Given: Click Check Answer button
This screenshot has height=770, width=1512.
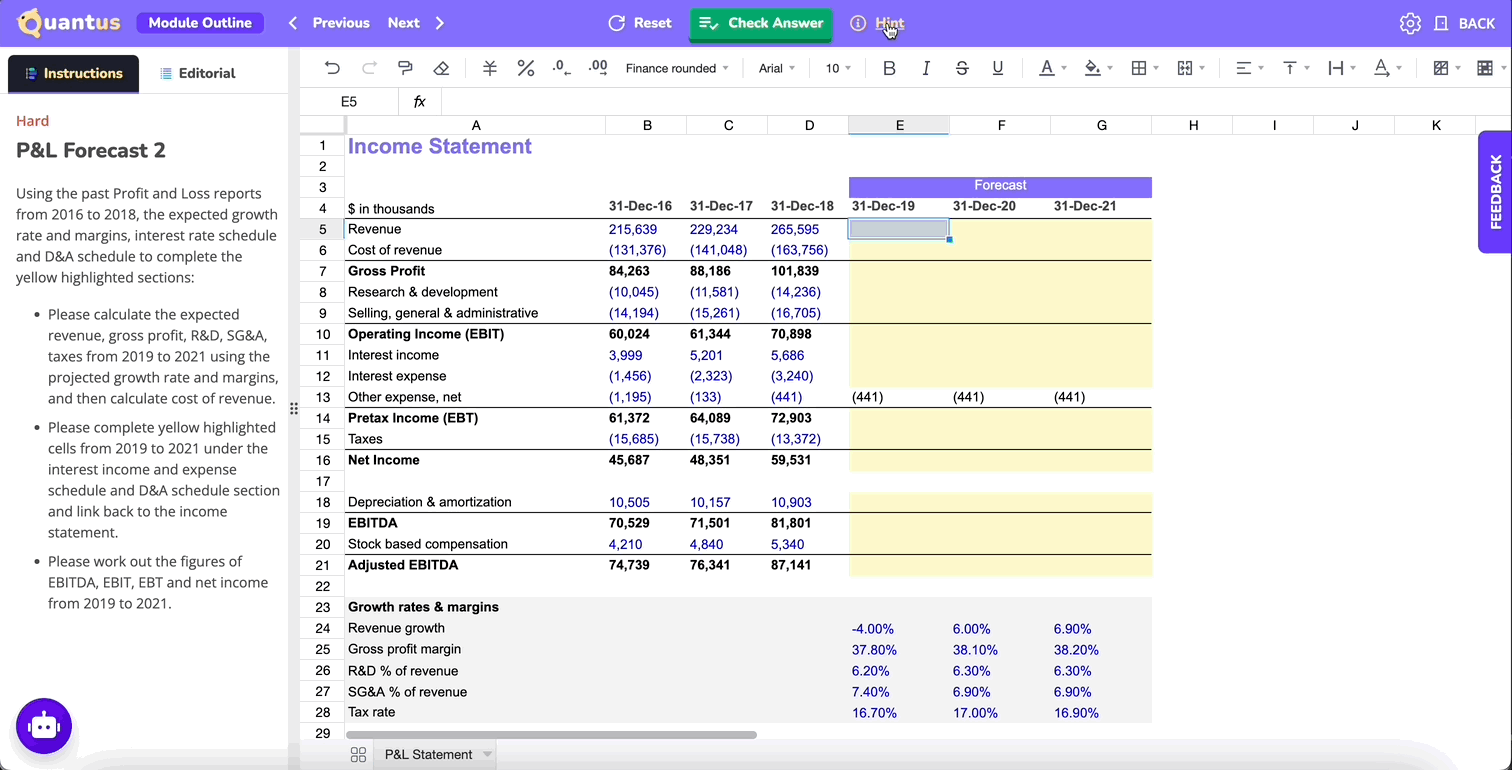Looking at the screenshot, I should pos(761,23).
